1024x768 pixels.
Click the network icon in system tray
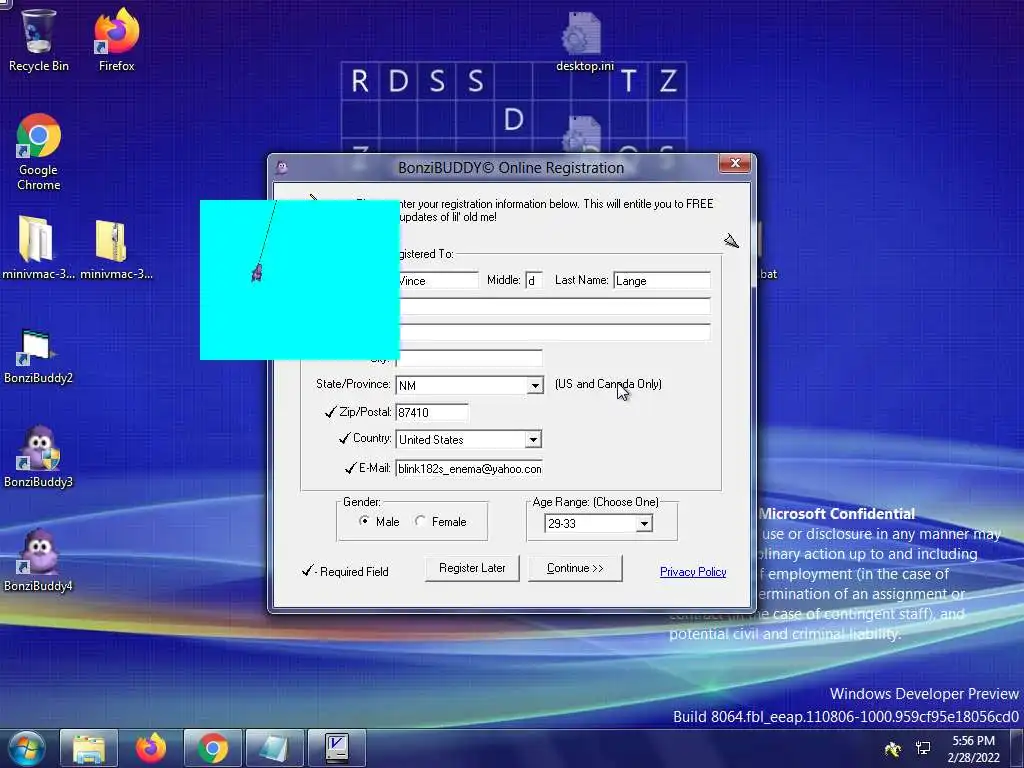click(x=923, y=748)
